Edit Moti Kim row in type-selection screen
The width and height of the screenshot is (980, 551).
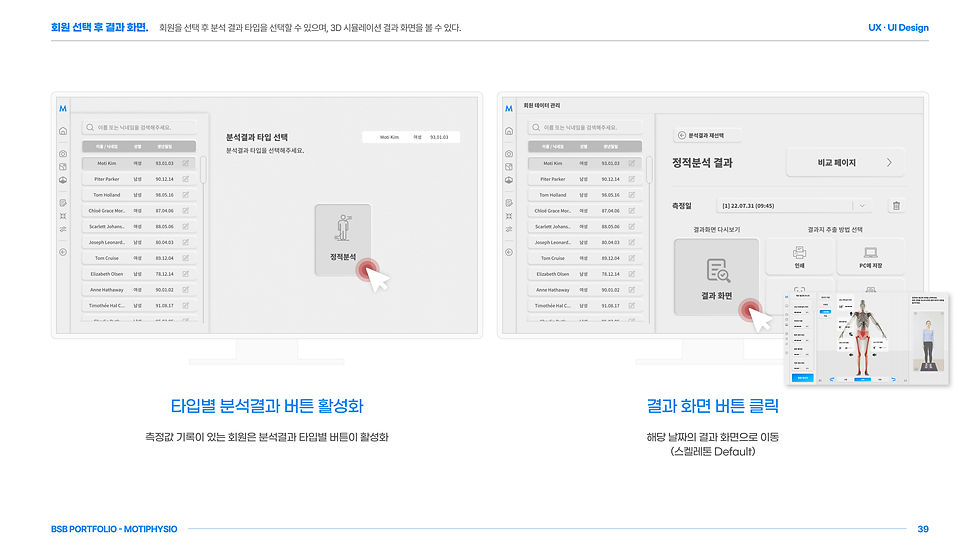(186, 163)
